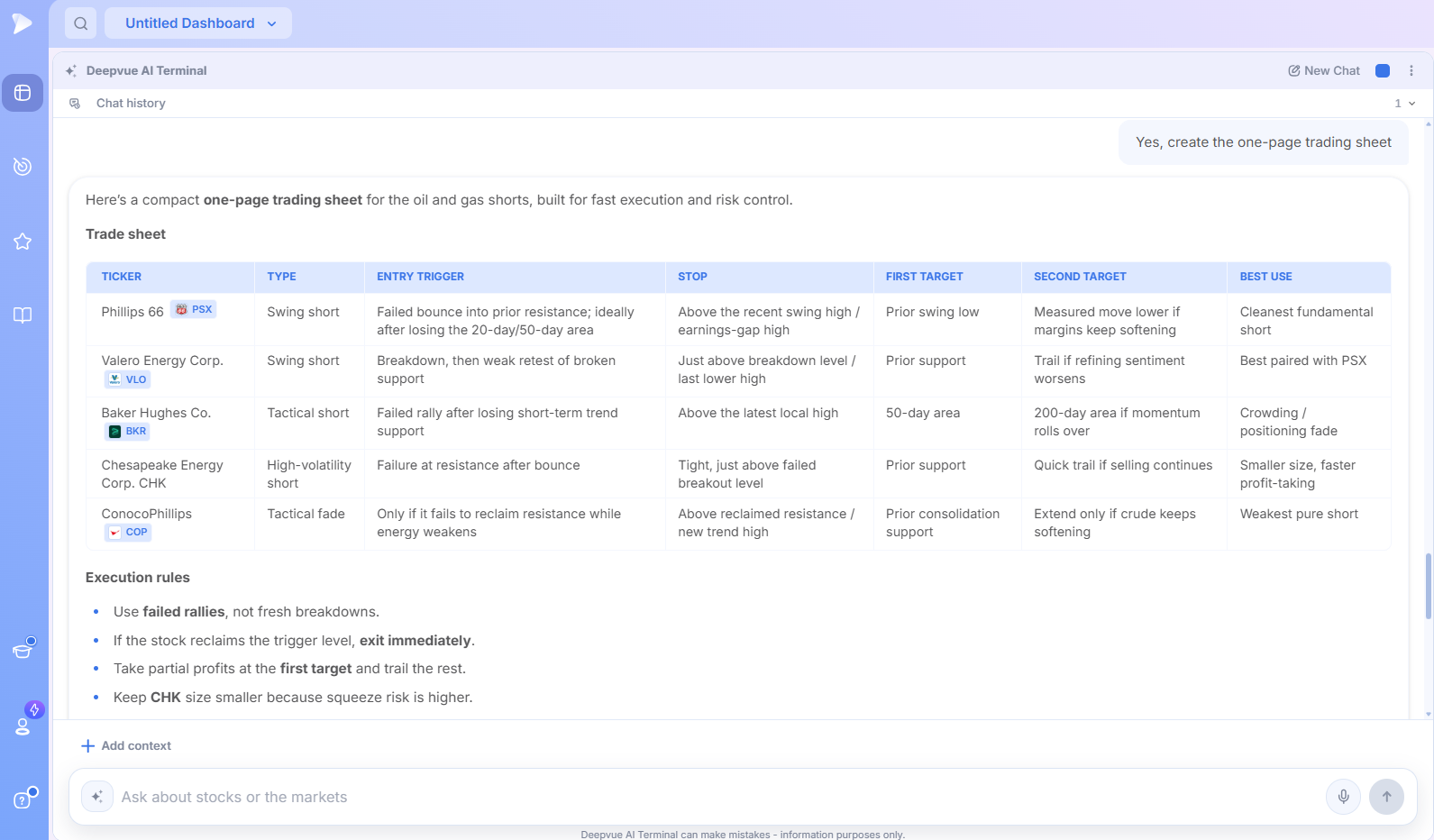
Task: Click the plus icon beside Add context
Action: click(87, 746)
